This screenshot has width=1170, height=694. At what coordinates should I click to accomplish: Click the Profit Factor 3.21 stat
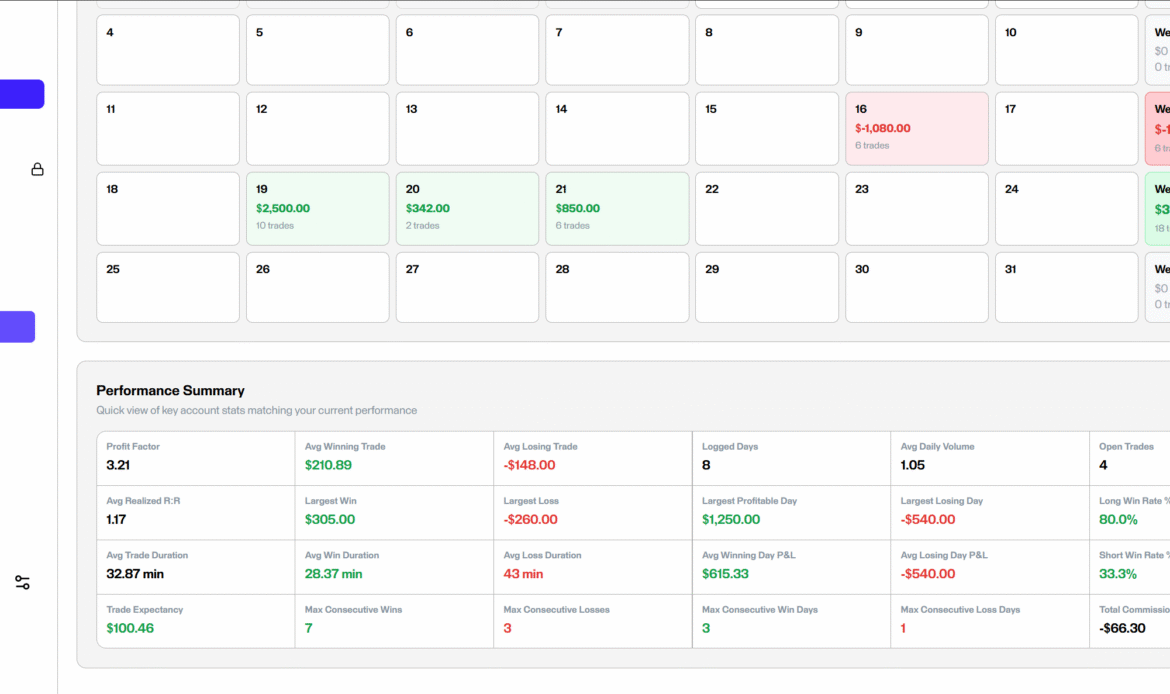[195, 458]
